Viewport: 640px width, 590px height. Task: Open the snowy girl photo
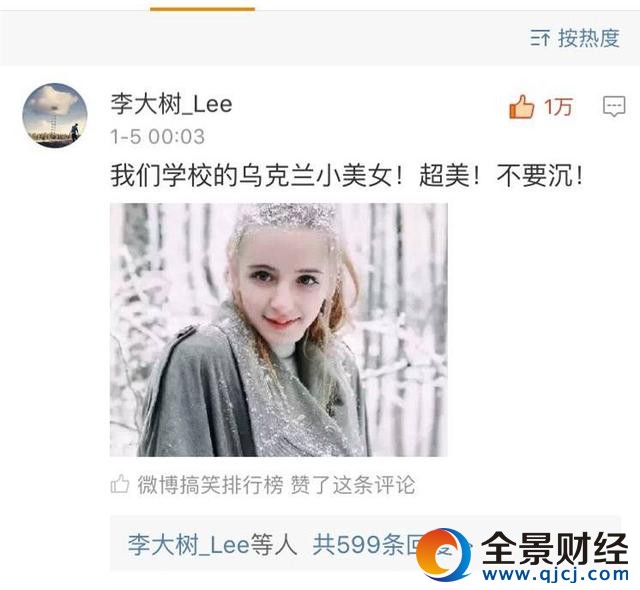point(279,330)
